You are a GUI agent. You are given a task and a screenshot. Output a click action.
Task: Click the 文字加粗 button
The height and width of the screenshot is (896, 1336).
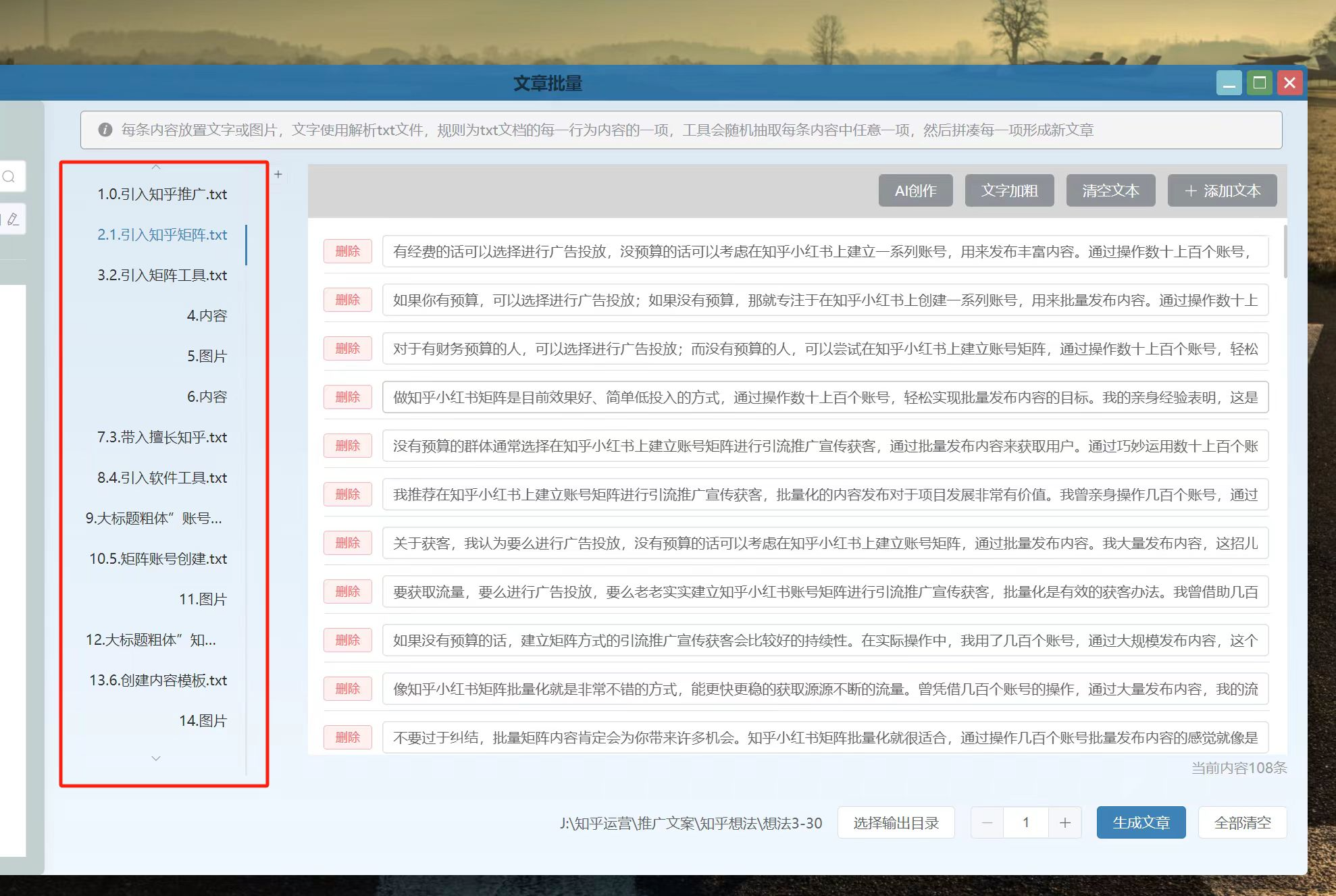pos(1009,190)
